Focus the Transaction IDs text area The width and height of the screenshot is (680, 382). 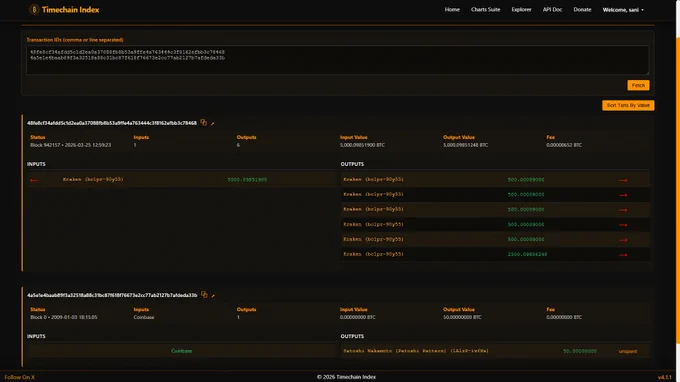click(337, 60)
